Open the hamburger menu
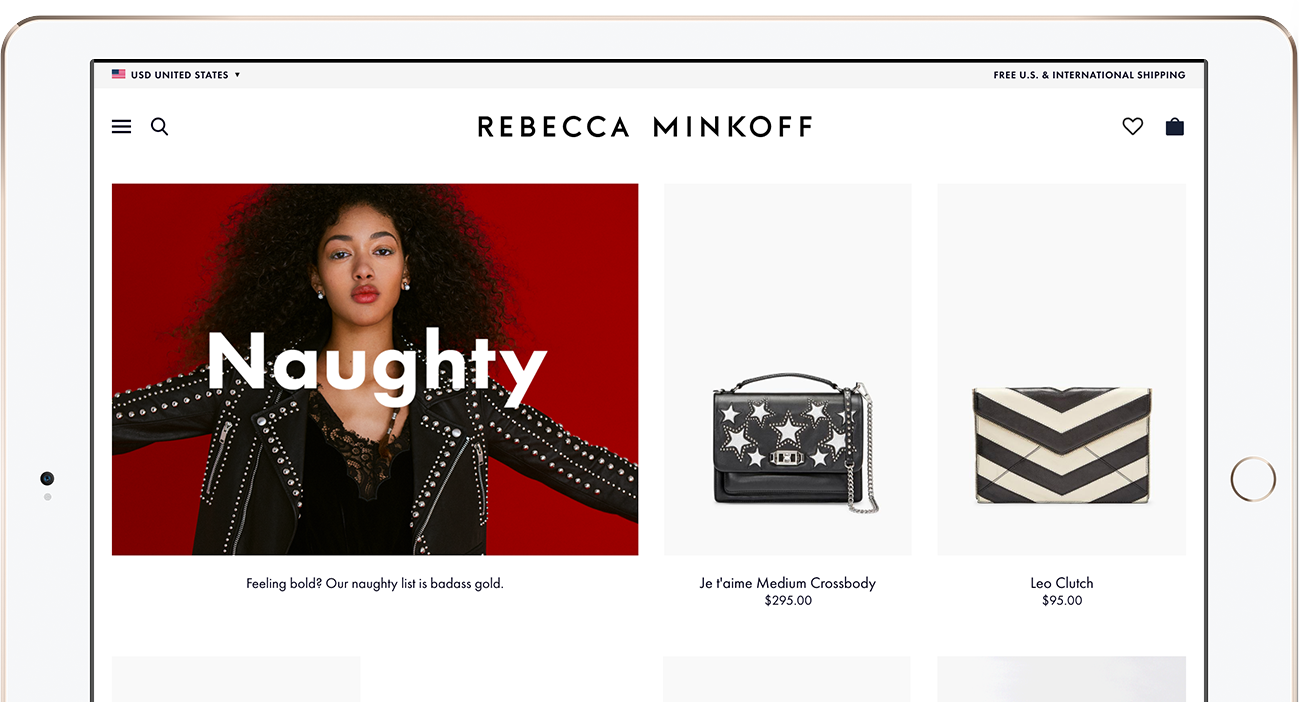 [x=121, y=127]
